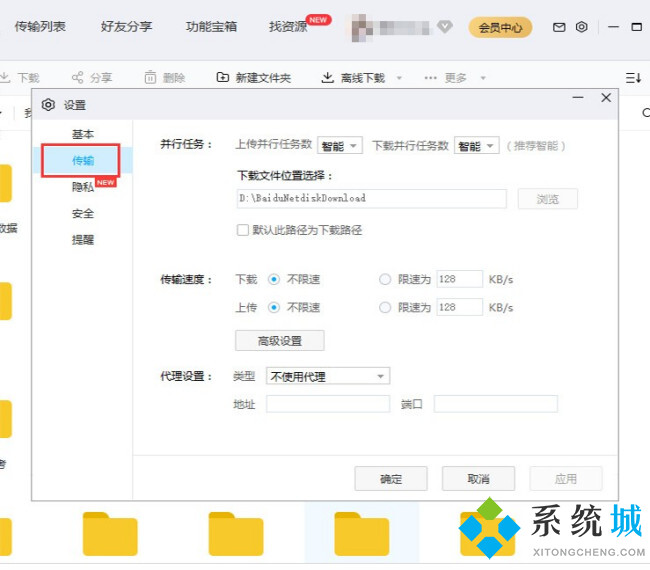Viewport: 650px width, 570px height.
Task: Click the proxy 地址 input field
Action: (x=328, y=404)
